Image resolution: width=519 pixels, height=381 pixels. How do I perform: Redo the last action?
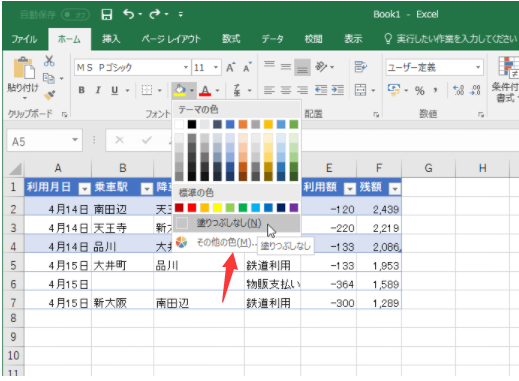[x=155, y=14]
